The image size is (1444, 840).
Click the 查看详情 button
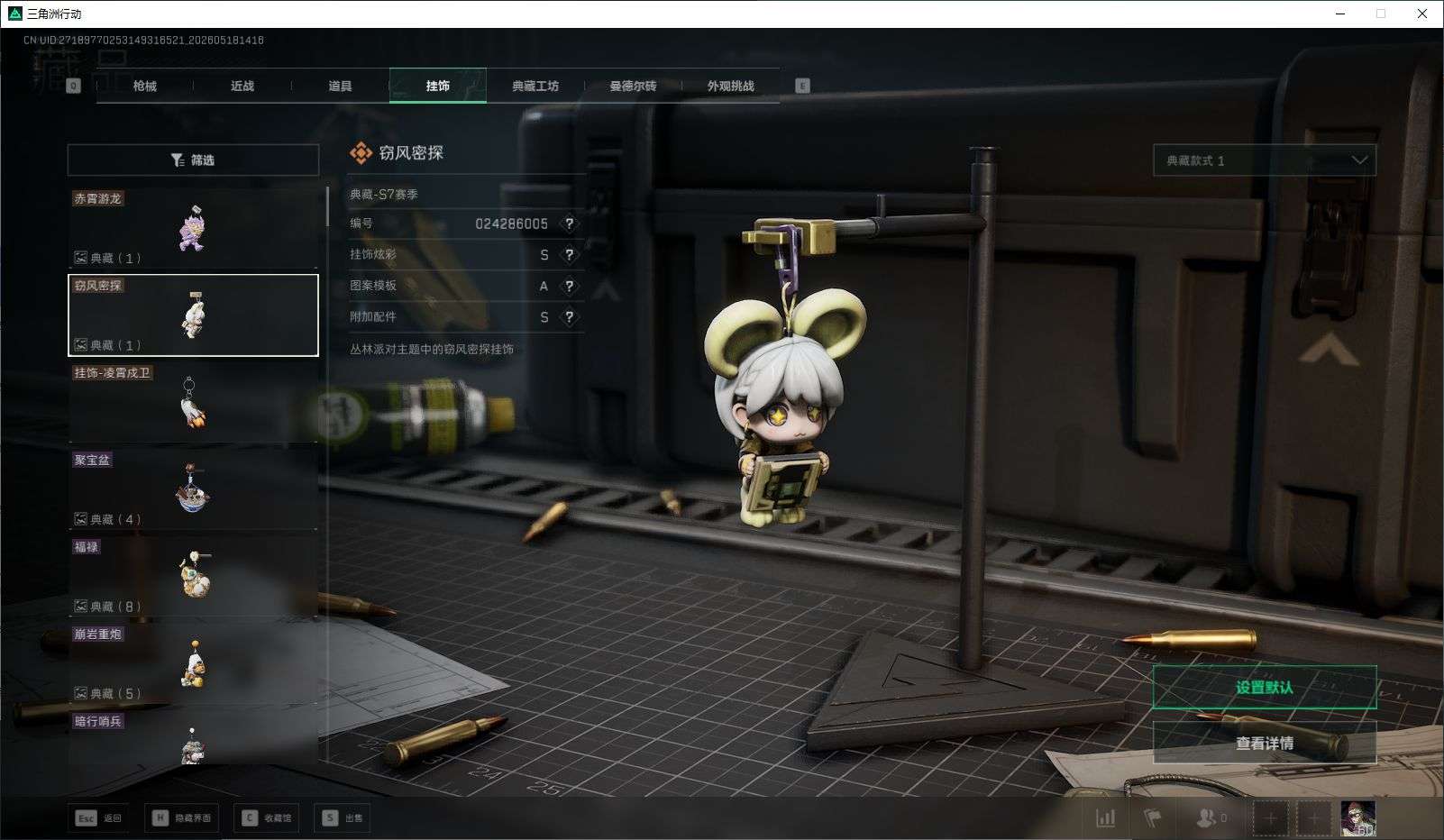click(1265, 744)
